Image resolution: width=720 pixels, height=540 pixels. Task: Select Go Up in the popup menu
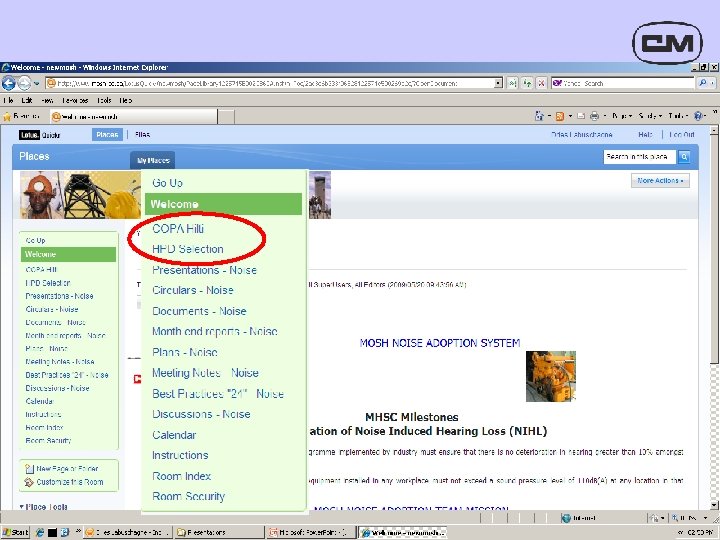pyautogui.click(x=168, y=183)
